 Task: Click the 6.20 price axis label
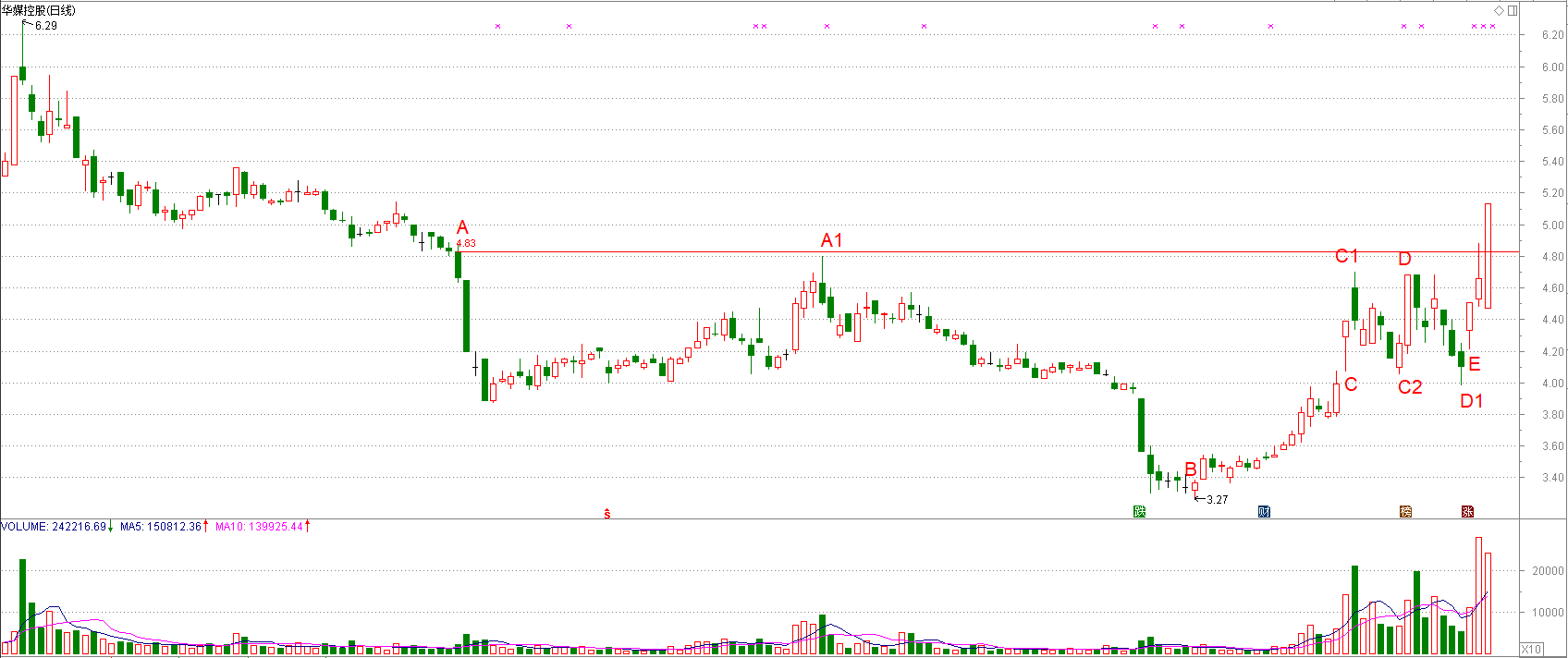(x=1553, y=35)
